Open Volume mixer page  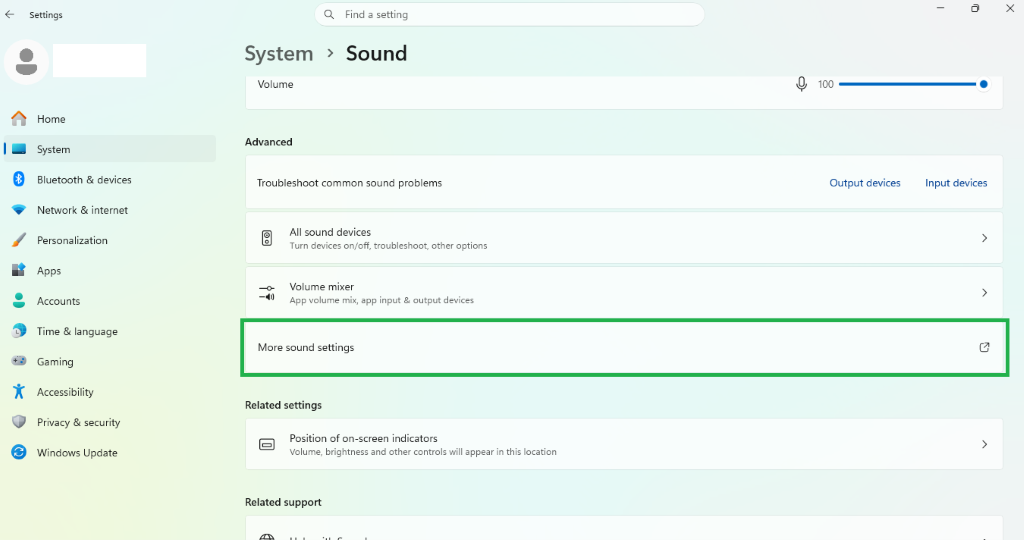click(x=624, y=293)
